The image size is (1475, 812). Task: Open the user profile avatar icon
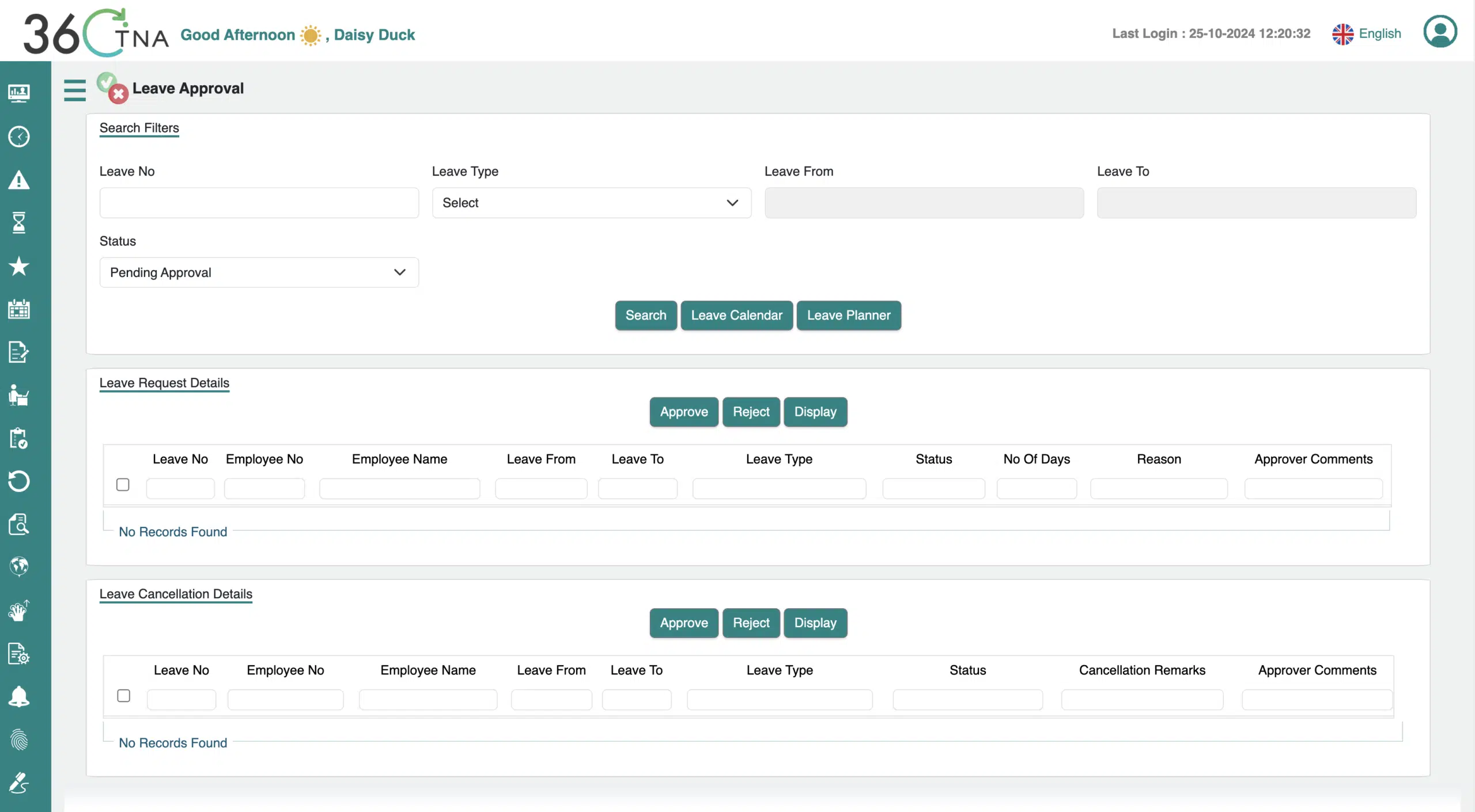pos(1440,32)
